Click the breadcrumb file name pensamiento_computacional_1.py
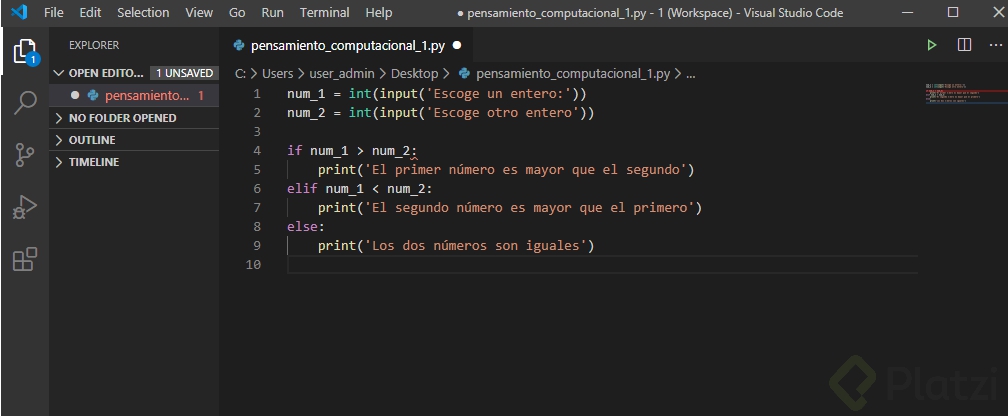 coord(573,74)
